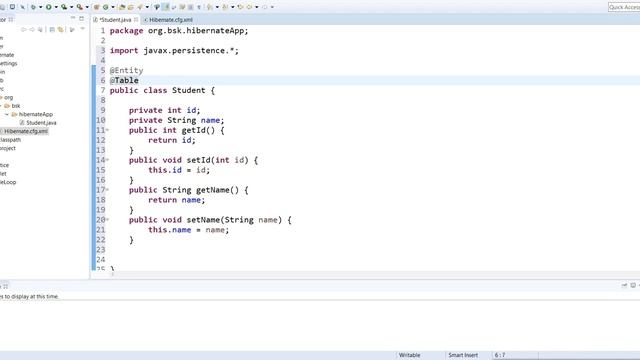This screenshot has width=640, height=360.
Task: Click the green Run button in toolbar
Action: click(x=49, y=7)
